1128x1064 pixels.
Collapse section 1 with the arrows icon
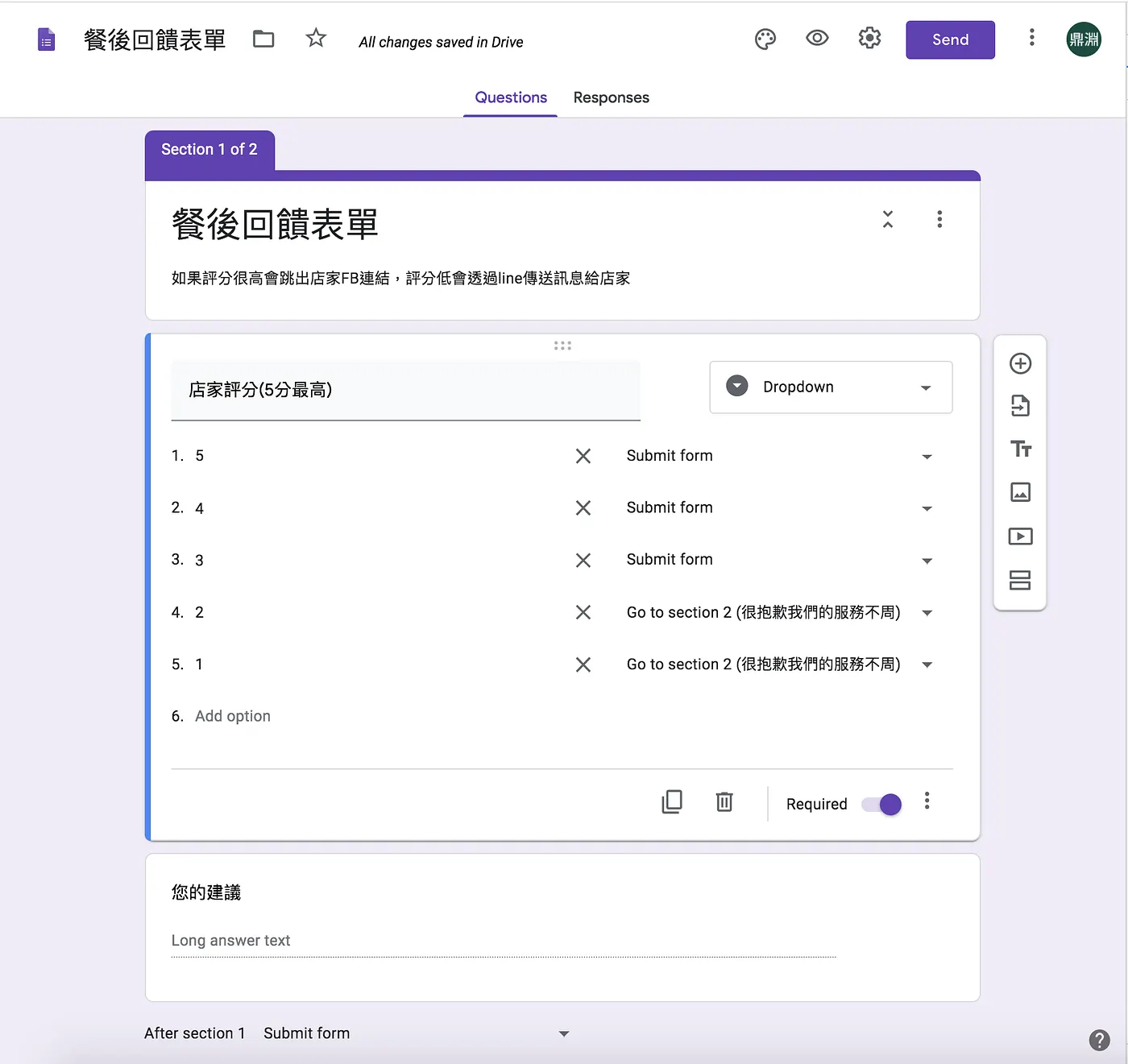click(888, 219)
